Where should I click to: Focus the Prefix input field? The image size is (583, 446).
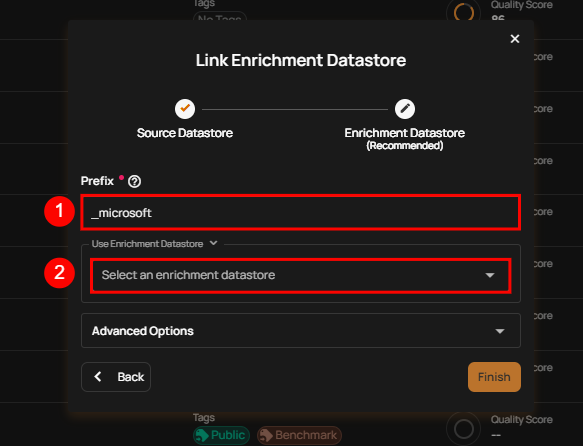300,213
